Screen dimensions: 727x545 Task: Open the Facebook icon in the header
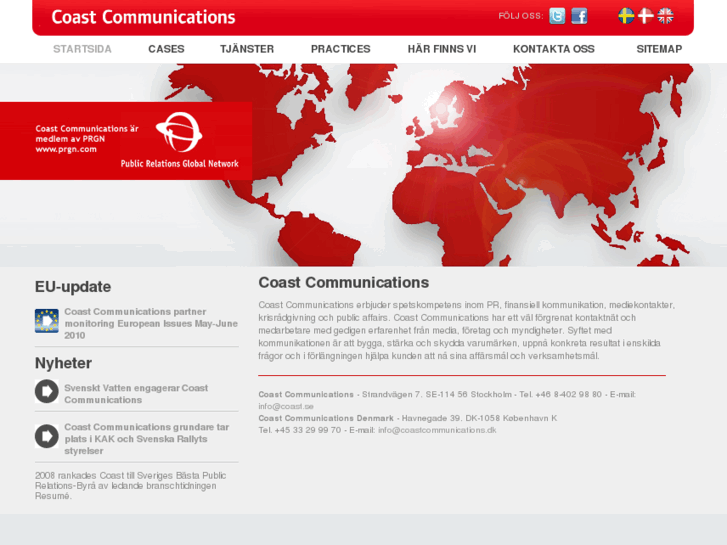(x=579, y=16)
